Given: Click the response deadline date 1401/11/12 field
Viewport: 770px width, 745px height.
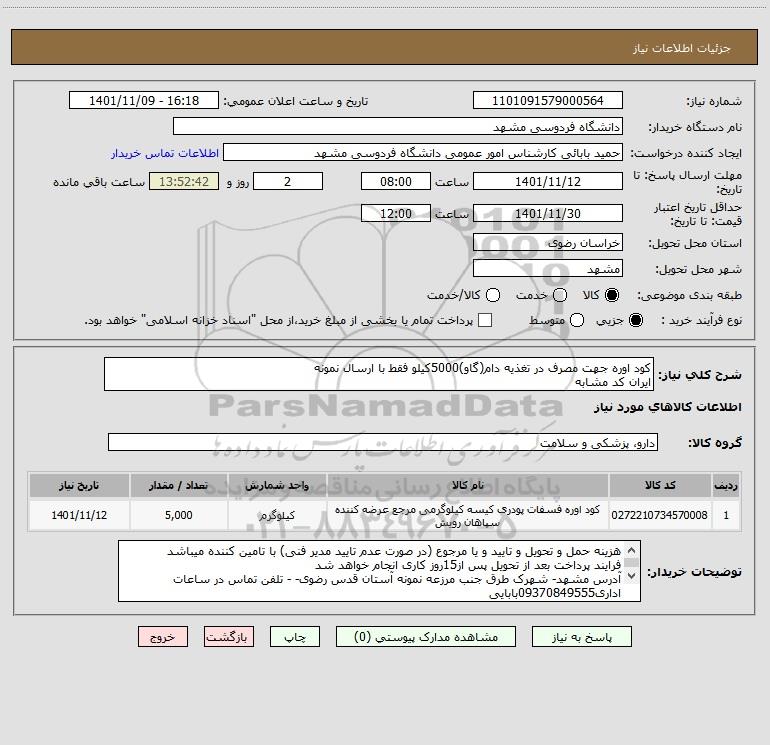Looking at the screenshot, I should coord(548,181).
